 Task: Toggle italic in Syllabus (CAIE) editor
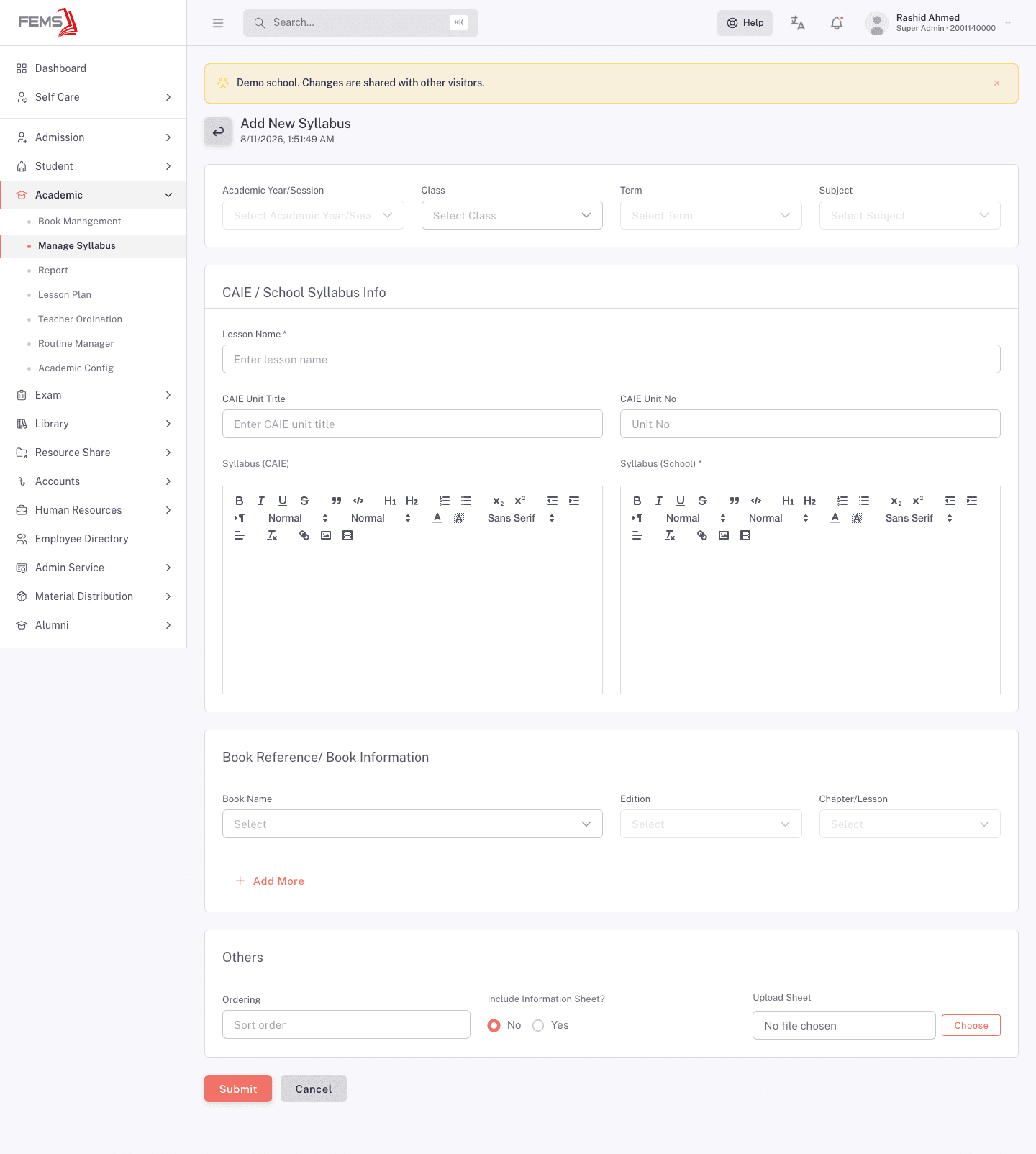coord(261,501)
